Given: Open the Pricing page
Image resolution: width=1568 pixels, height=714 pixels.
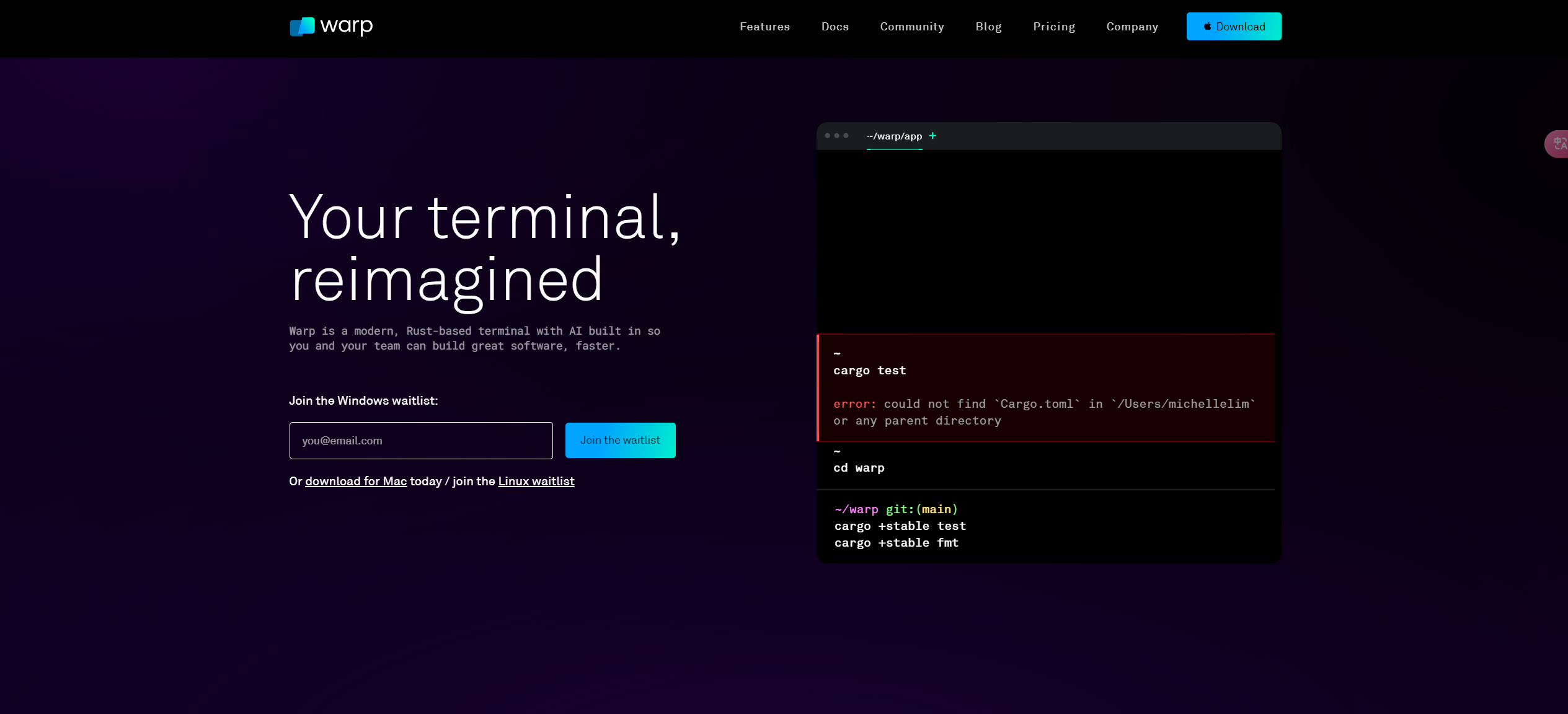Looking at the screenshot, I should point(1053,27).
